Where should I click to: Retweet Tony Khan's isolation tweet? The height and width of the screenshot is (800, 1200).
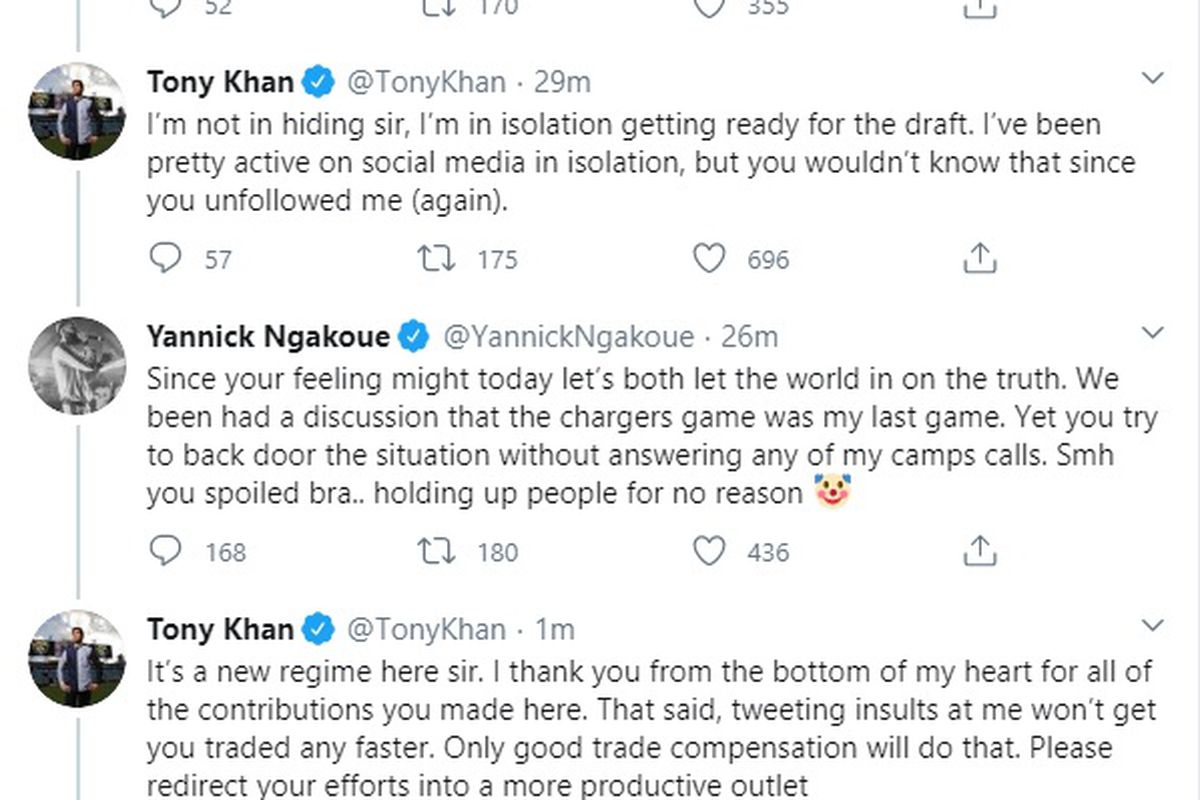coord(436,260)
